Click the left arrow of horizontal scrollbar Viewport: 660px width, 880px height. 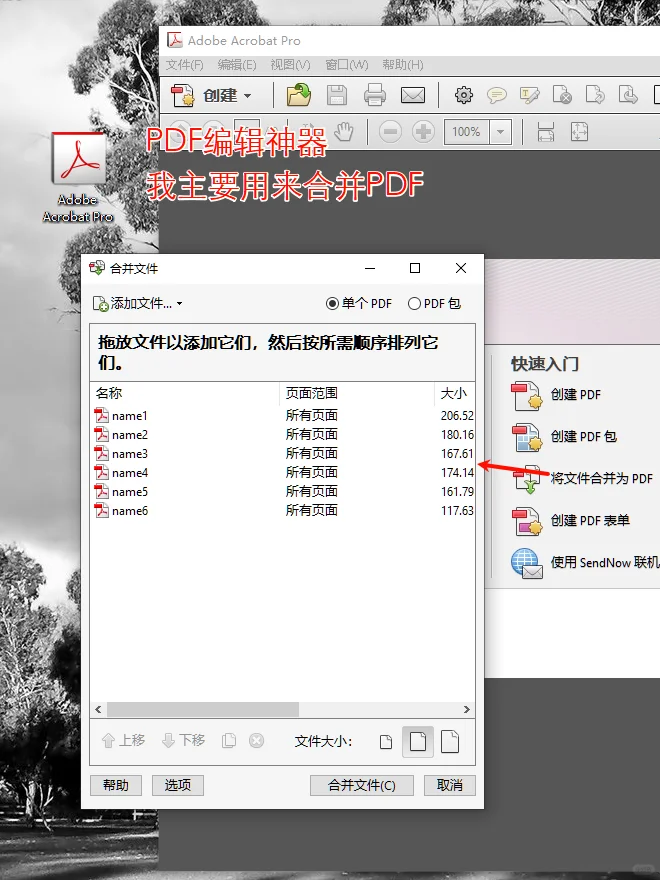(98, 709)
